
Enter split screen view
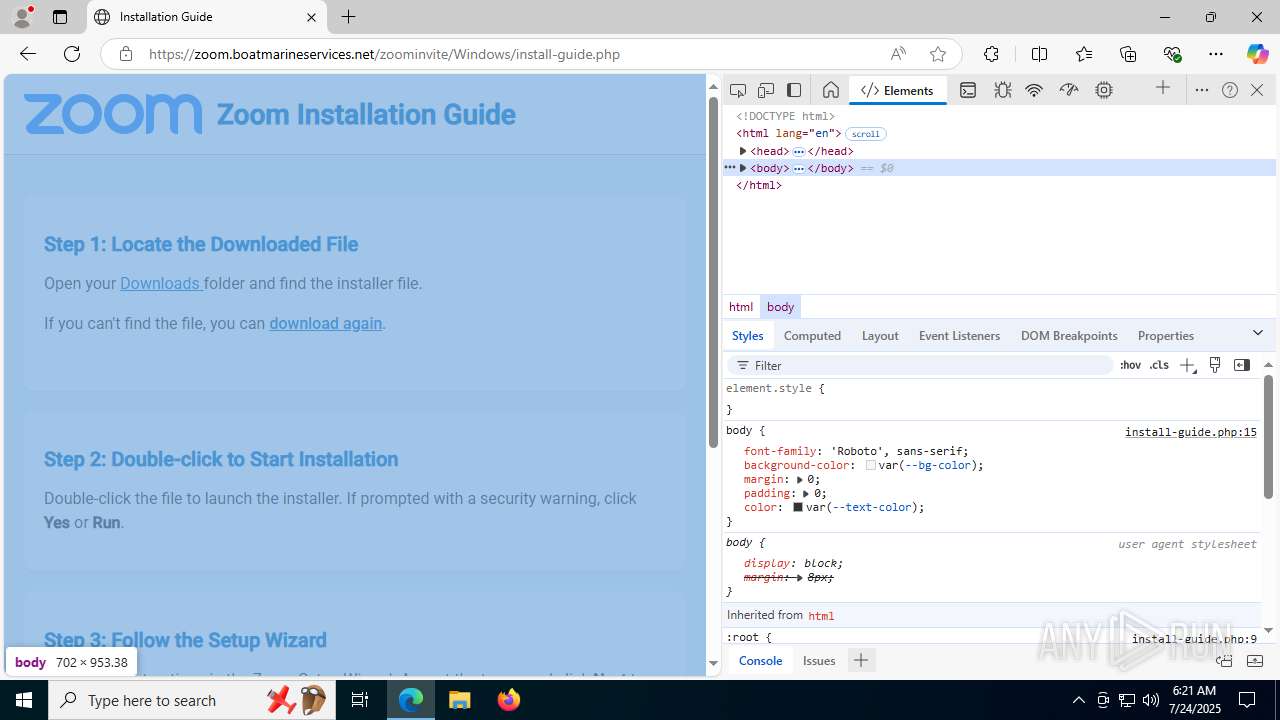point(1039,54)
